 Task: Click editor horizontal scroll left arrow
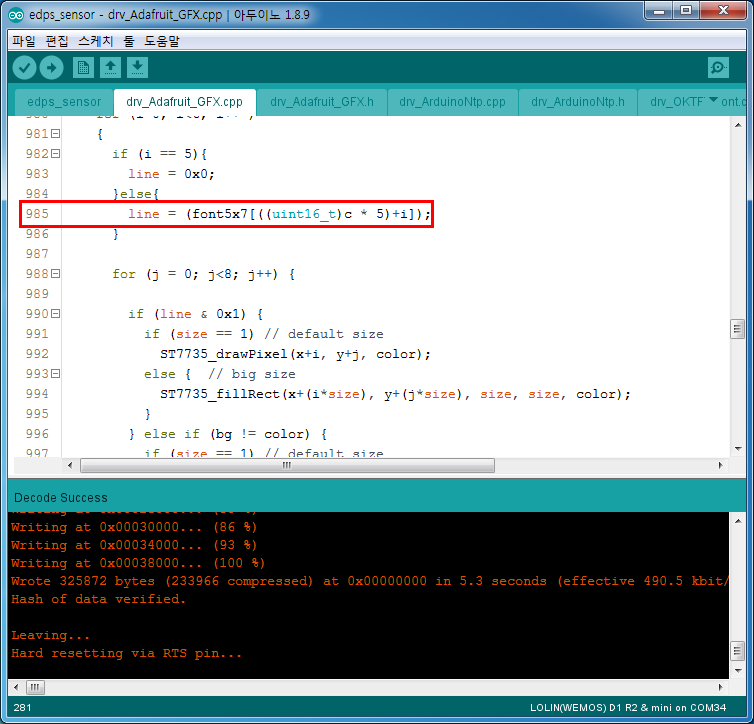click(70, 465)
